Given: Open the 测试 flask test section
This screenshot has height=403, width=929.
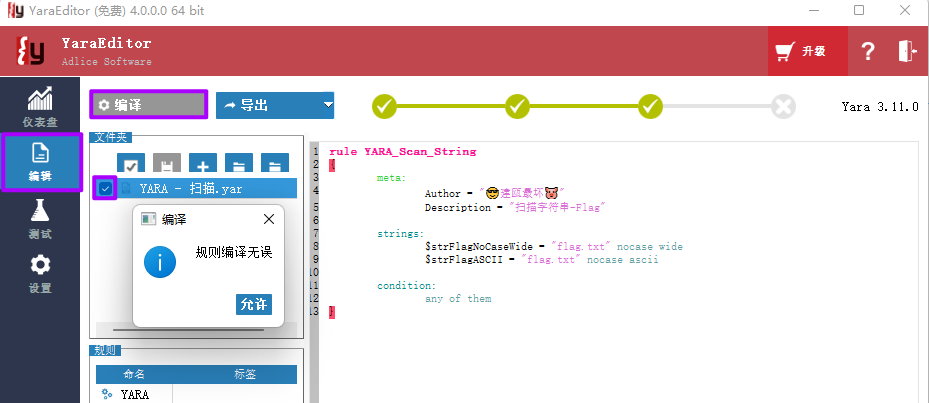Looking at the screenshot, I should pyautogui.click(x=40, y=219).
